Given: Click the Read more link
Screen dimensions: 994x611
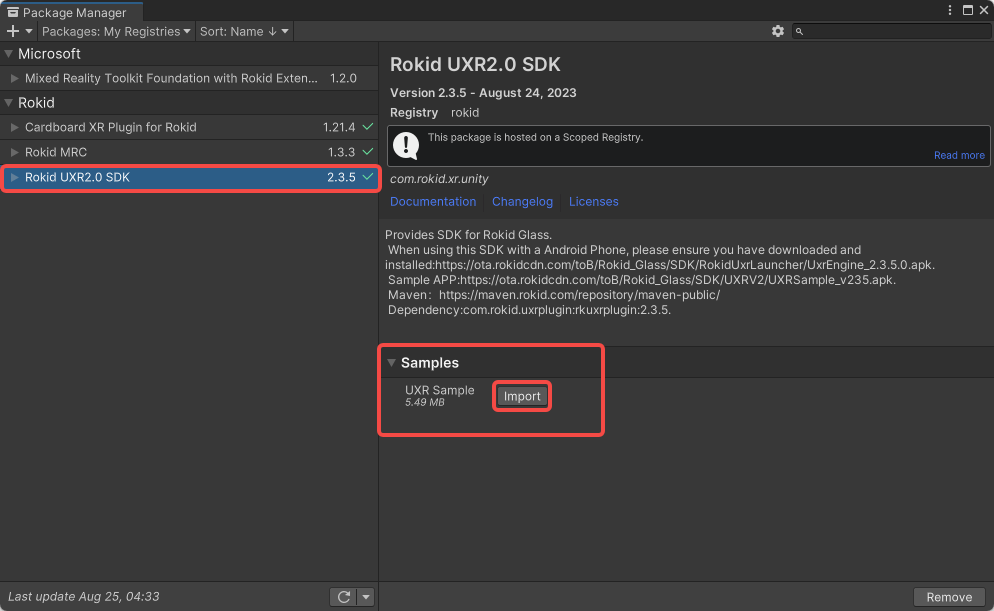Looking at the screenshot, I should (x=959, y=155).
